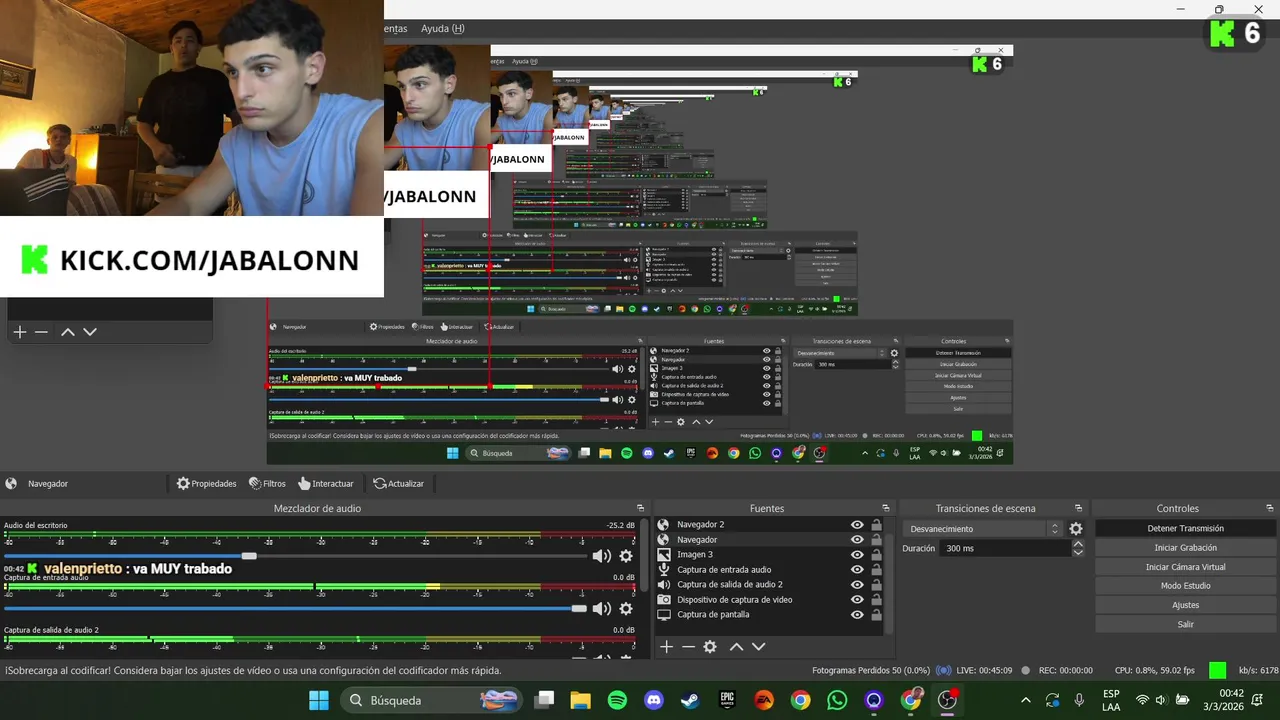Open Filtros for the selected source
This screenshot has width=1280, height=720.
point(267,483)
